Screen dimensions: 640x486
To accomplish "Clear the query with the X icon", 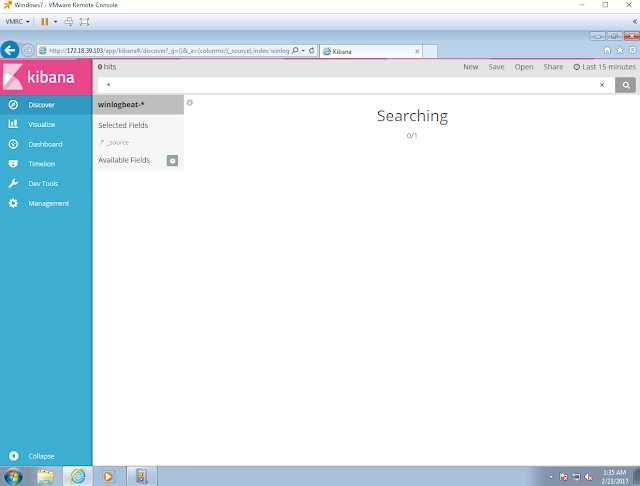I will point(602,85).
